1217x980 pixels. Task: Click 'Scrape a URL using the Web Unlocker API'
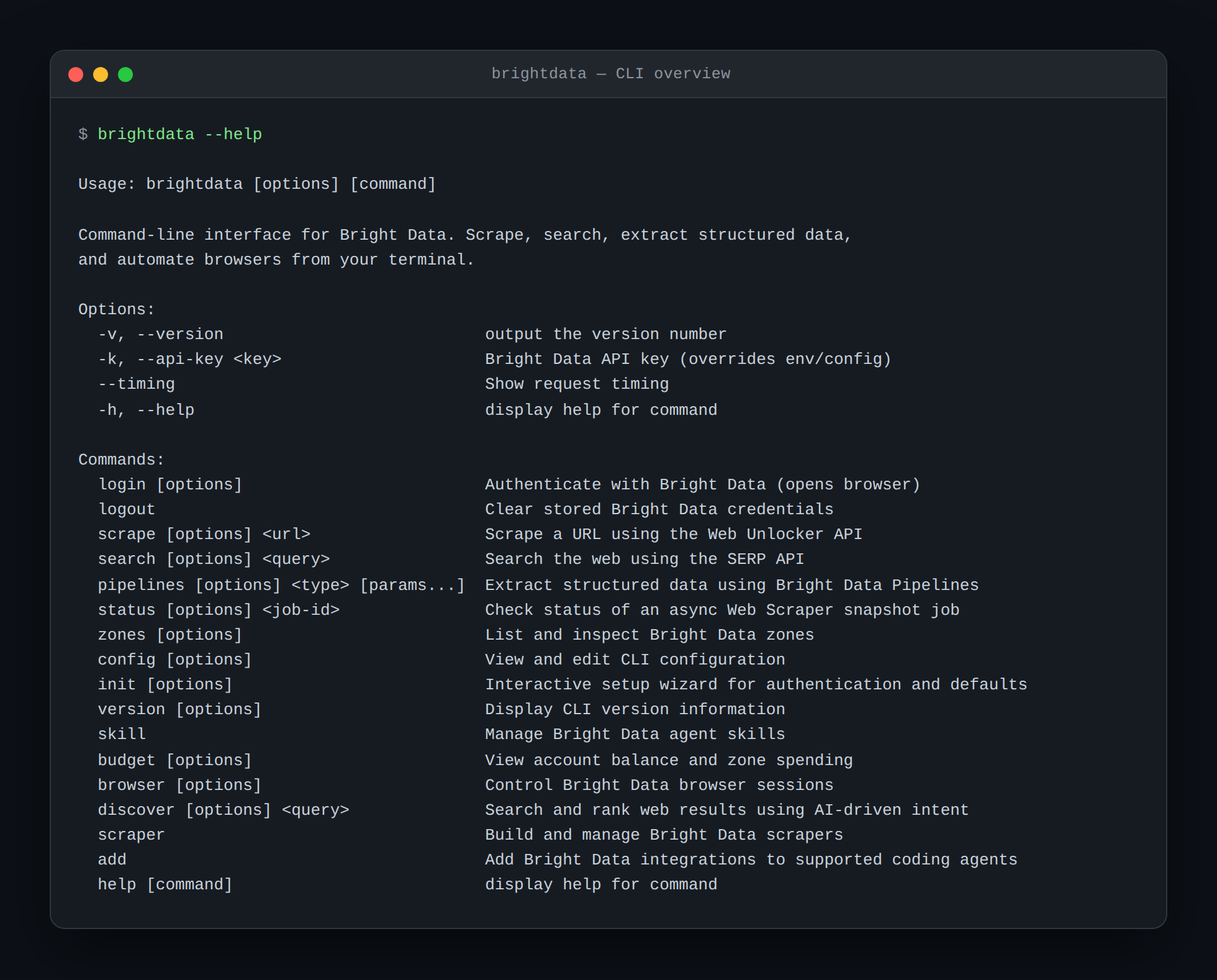coord(674,534)
